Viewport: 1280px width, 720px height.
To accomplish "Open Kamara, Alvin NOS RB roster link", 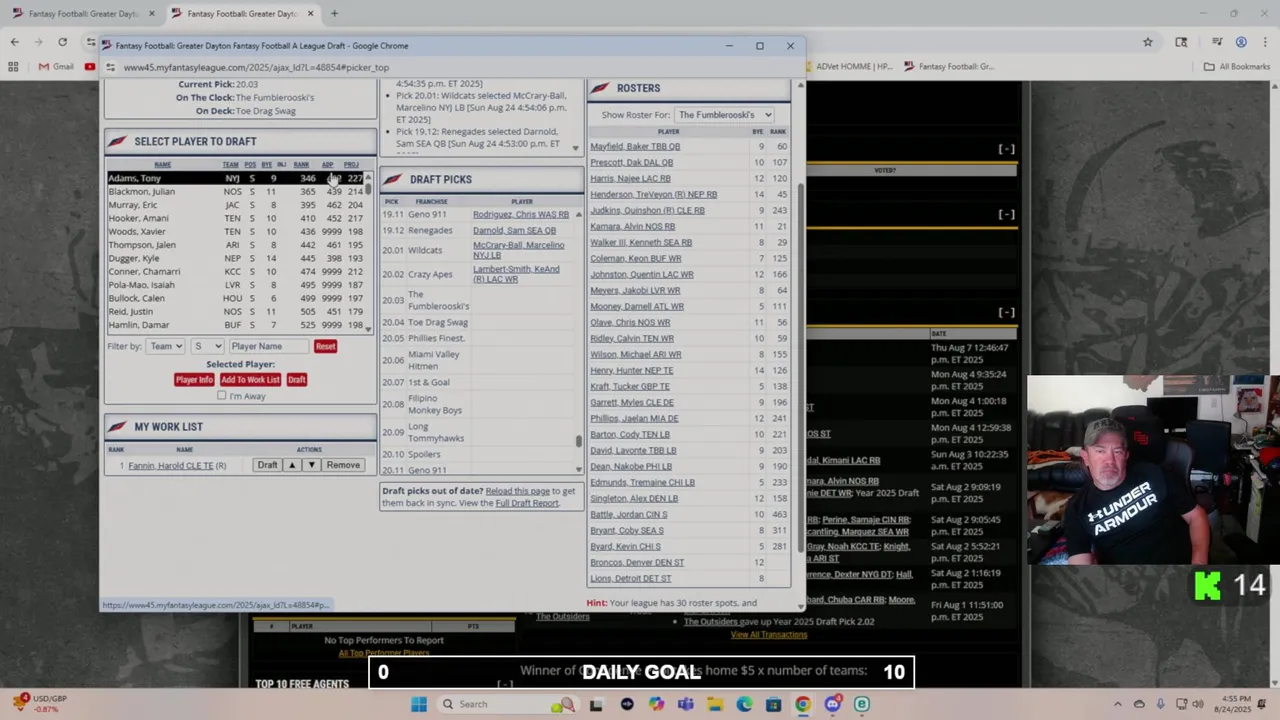I will point(632,227).
